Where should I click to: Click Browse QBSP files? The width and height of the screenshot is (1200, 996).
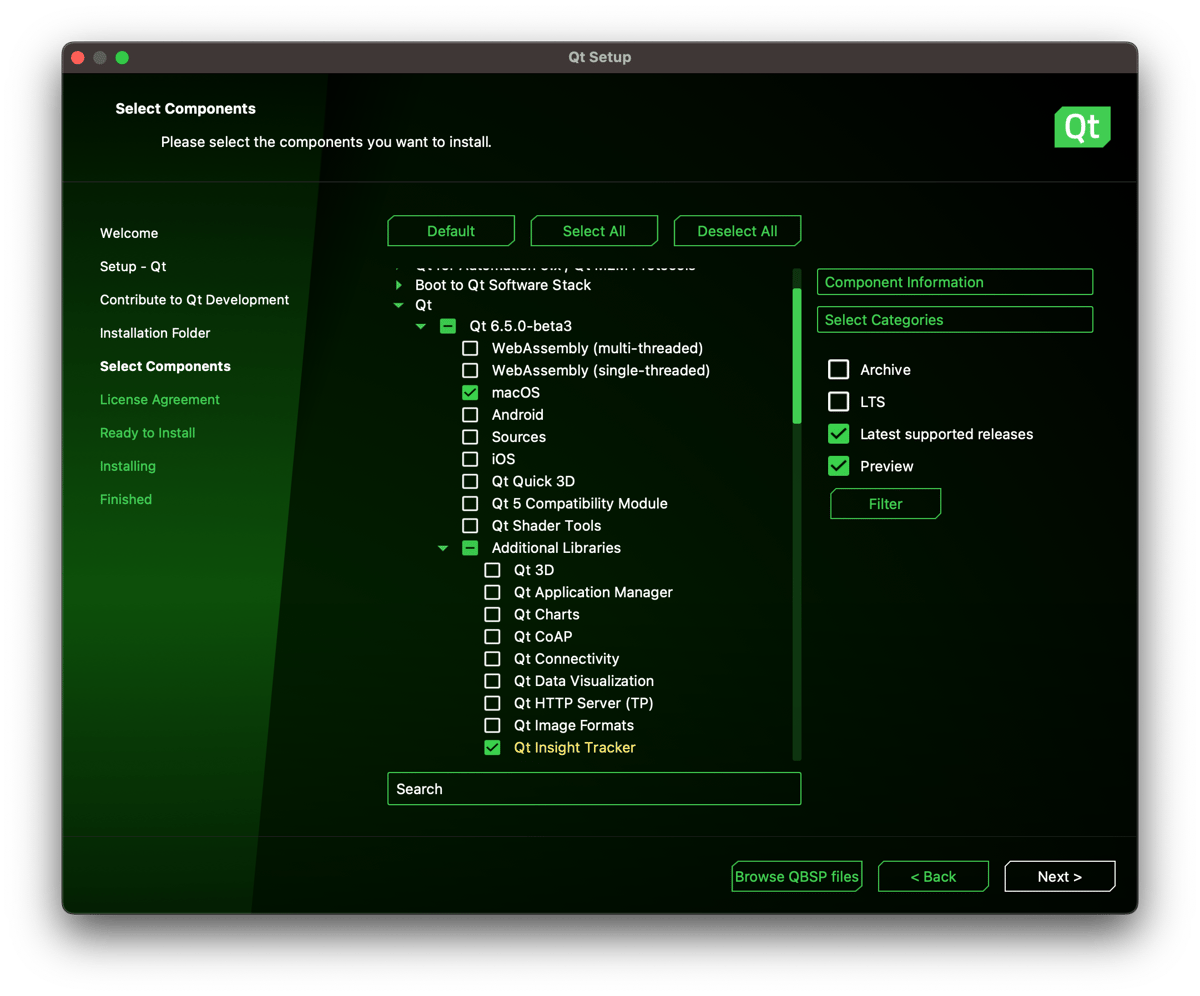pos(797,876)
